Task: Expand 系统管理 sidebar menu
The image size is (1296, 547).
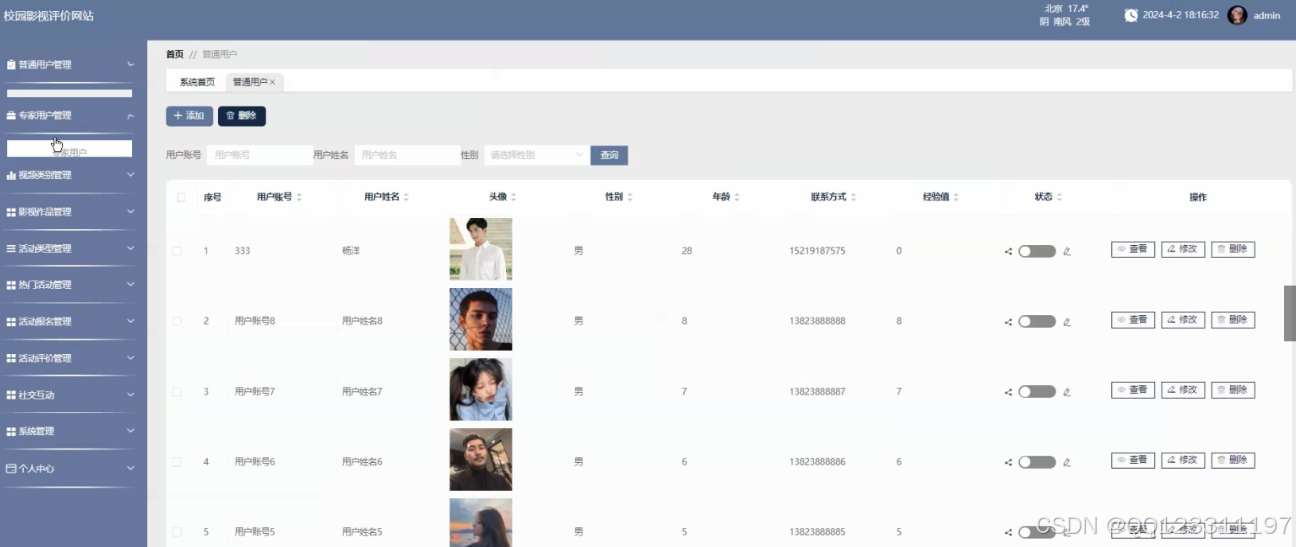Action: point(70,432)
